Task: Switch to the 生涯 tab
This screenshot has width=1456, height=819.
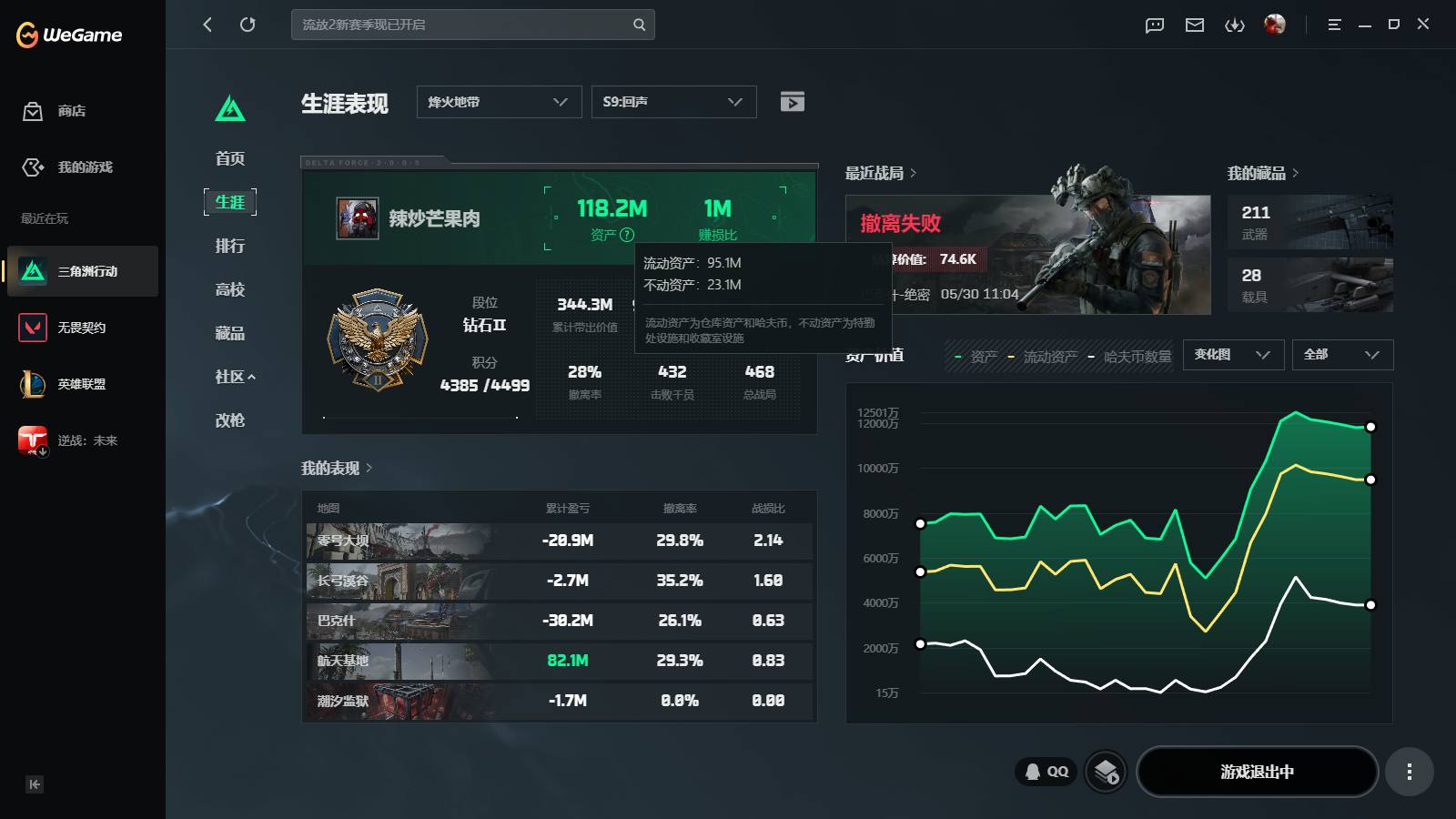Action: [230, 202]
